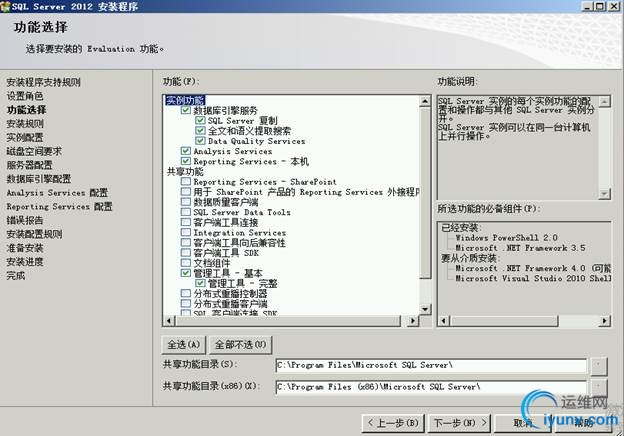Viewport: 624px width, 436px height.
Task: Click the 安装程序支持规则 step
Action: (43, 82)
